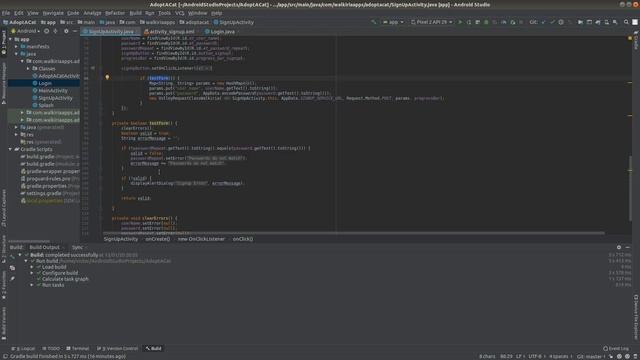Open the File menu
This screenshot has height=360, width=640.
click(x=6, y=13)
